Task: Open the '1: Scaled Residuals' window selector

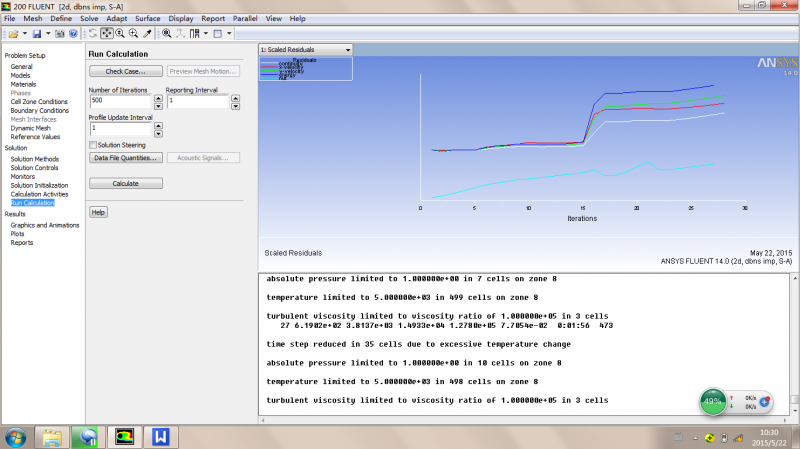Action: click(306, 49)
